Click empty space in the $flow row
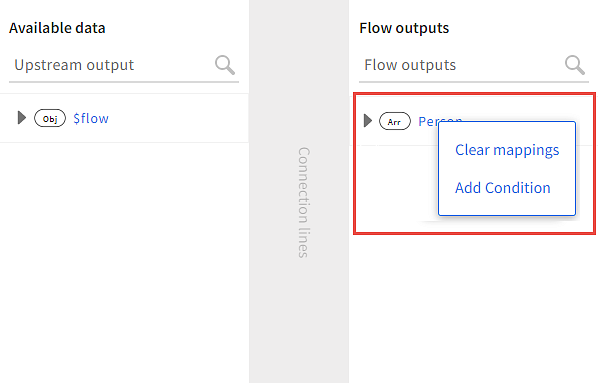598x383 pixels. coord(179,118)
